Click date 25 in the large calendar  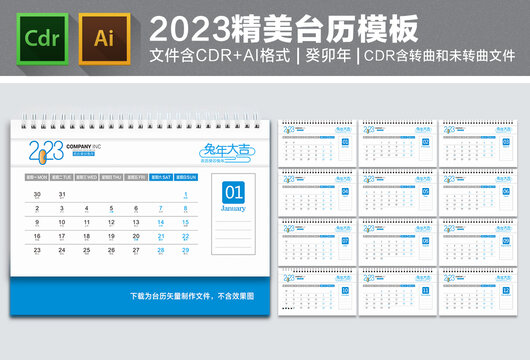(87, 250)
